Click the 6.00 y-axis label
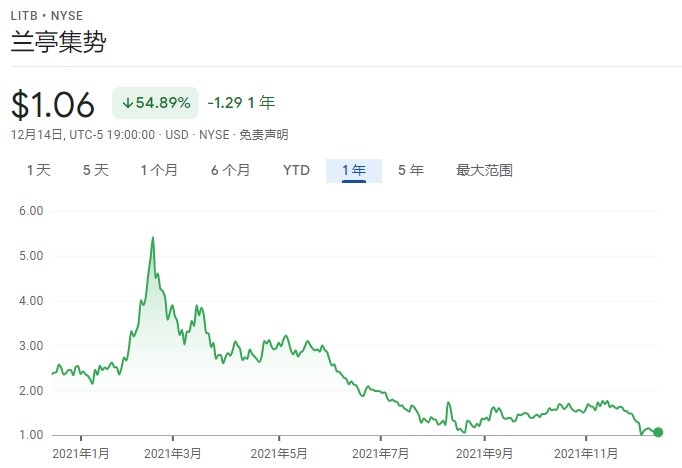Viewport: 682px width, 468px height. coord(31,211)
